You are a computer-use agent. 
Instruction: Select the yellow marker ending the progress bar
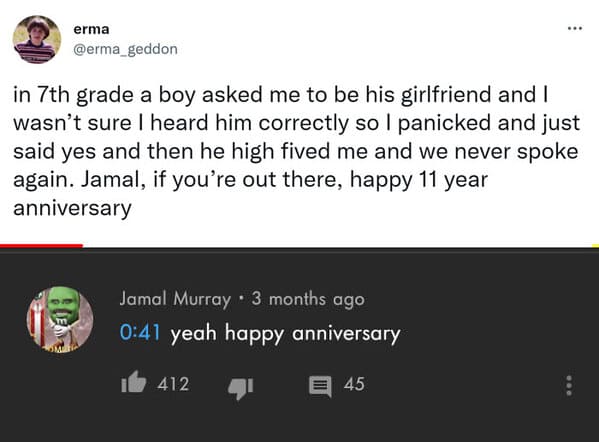pyautogui.click(x=596, y=246)
